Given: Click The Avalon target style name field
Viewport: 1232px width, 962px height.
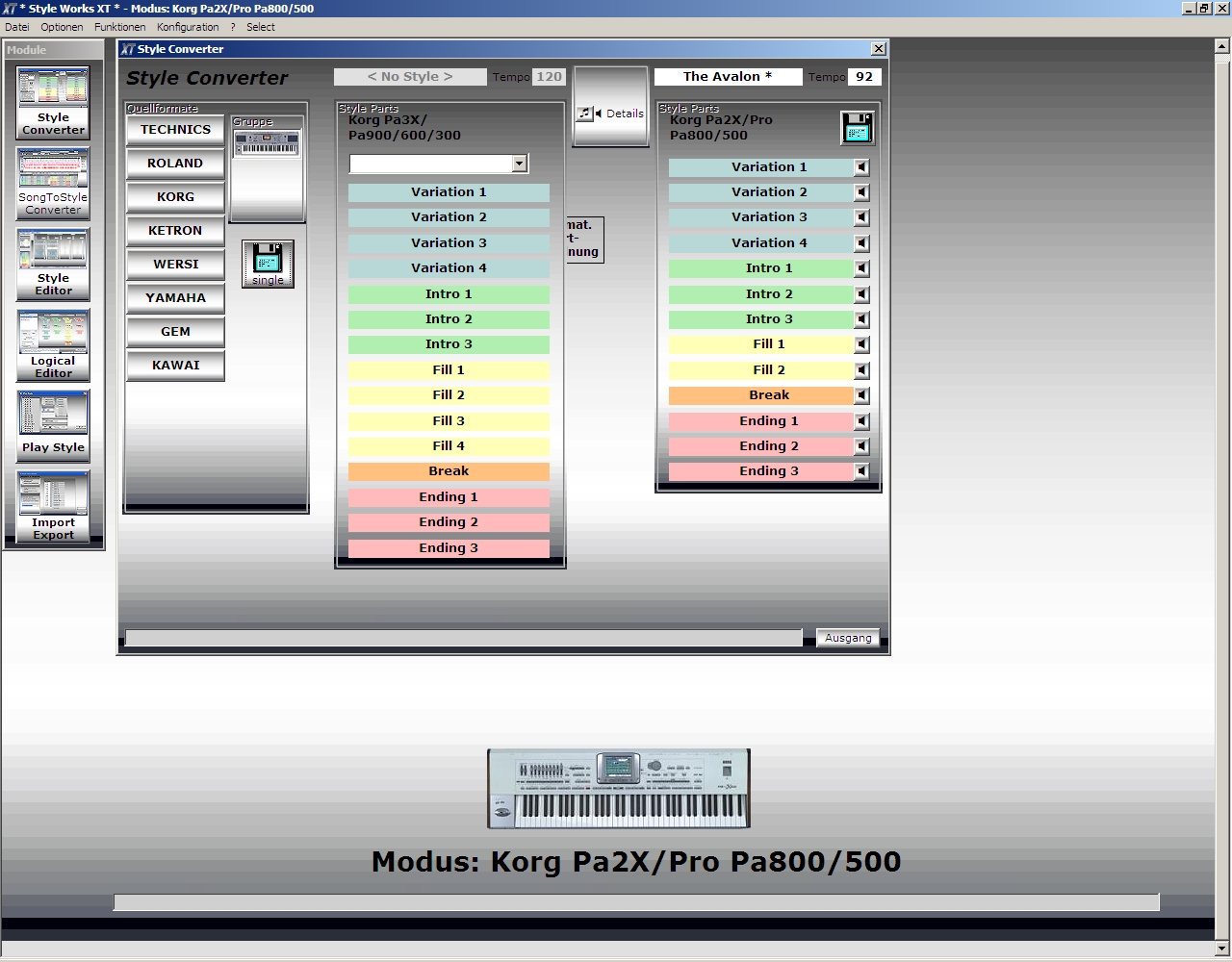Looking at the screenshot, I should pos(728,77).
